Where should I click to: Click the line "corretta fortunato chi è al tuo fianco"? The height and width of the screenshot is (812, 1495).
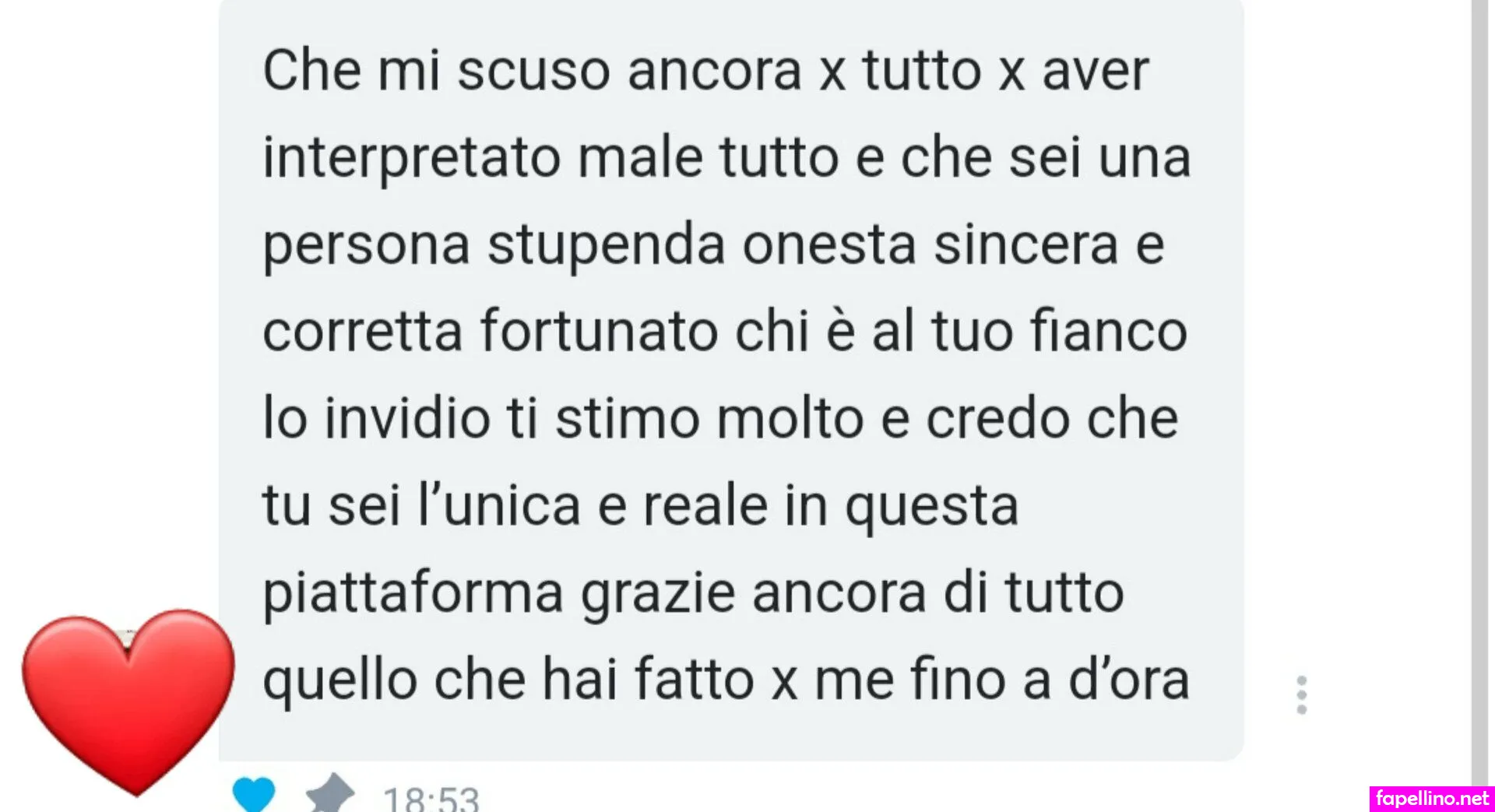(x=725, y=331)
